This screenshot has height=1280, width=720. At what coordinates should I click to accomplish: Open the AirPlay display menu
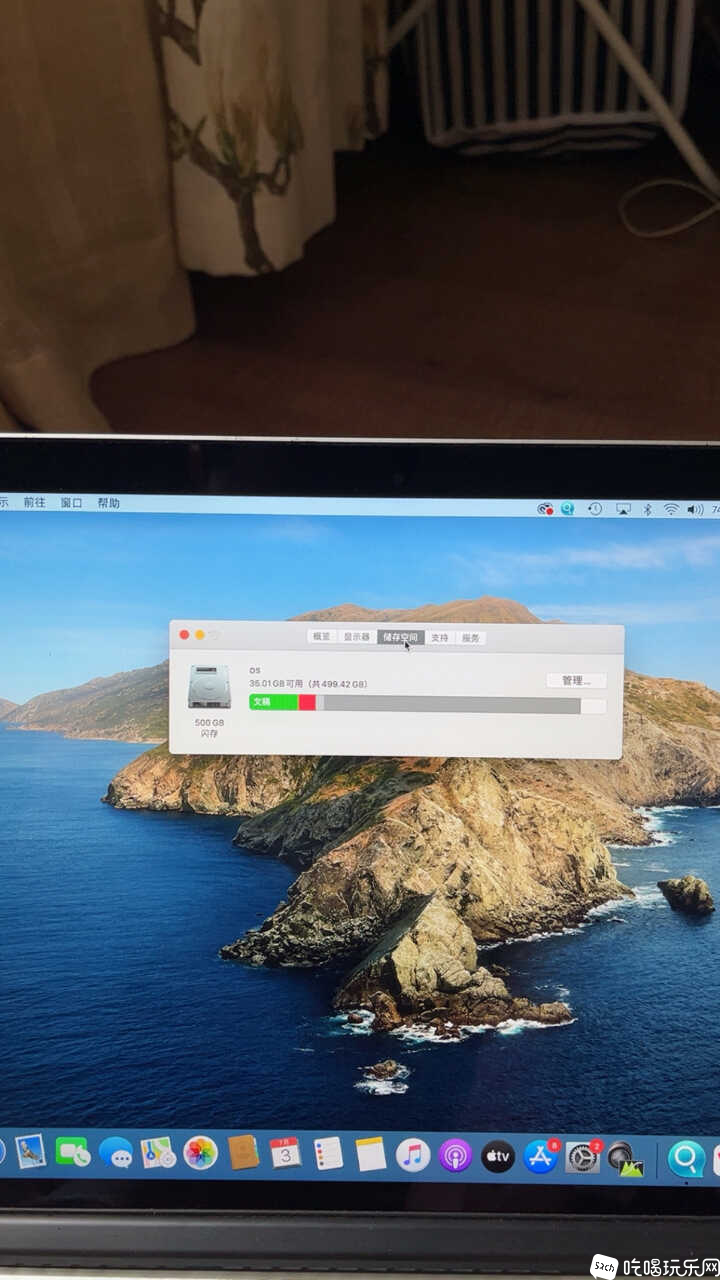coord(623,509)
